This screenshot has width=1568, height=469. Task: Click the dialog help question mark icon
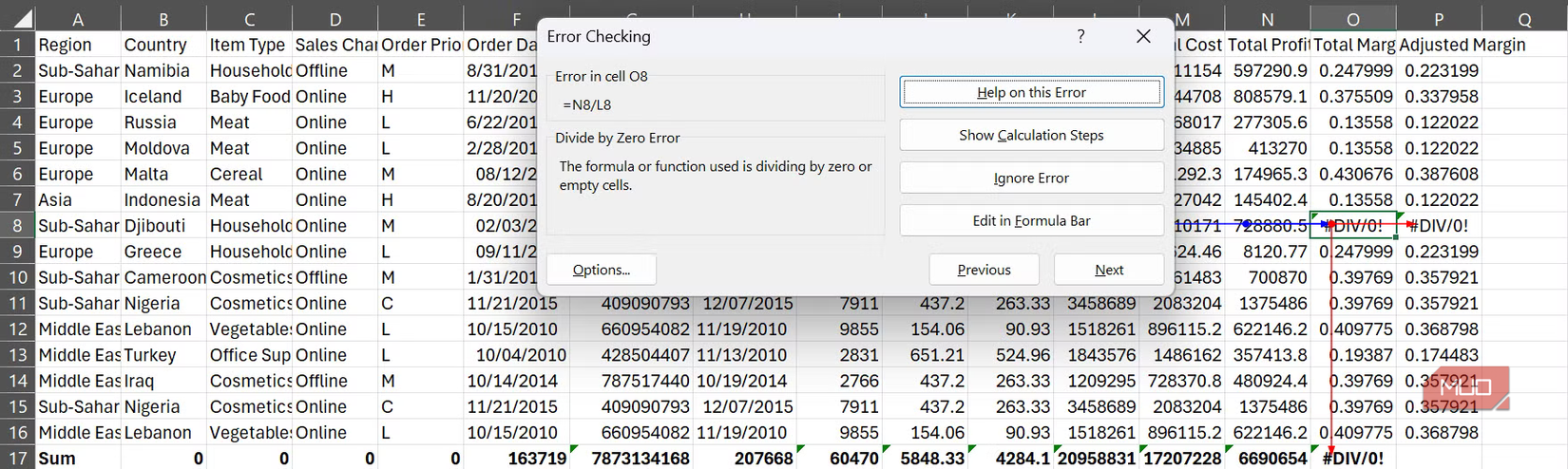(1080, 36)
